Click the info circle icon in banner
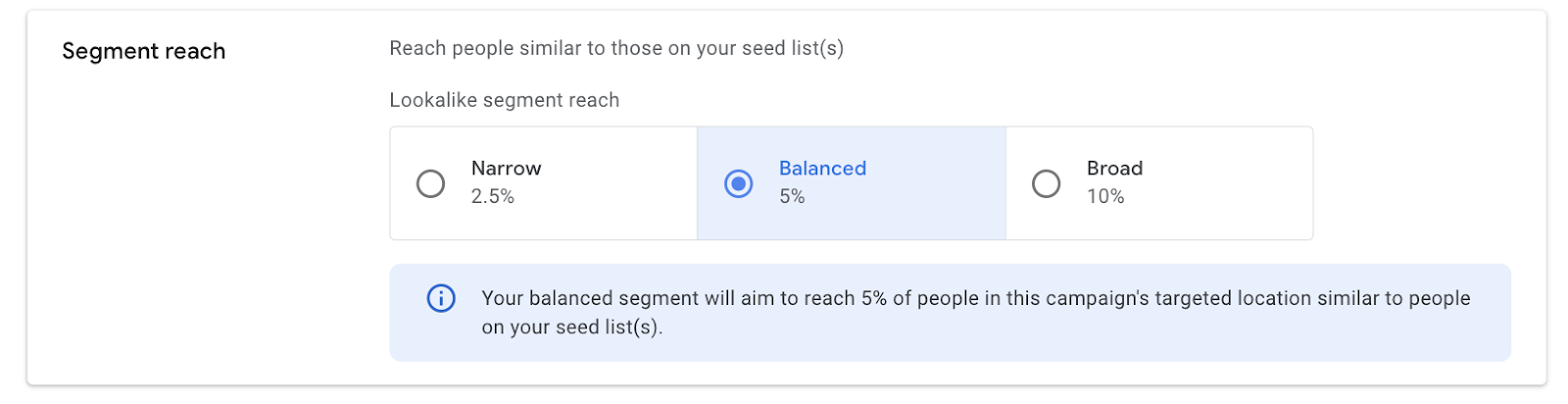The height and width of the screenshot is (404, 1568). pyautogui.click(x=441, y=298)
